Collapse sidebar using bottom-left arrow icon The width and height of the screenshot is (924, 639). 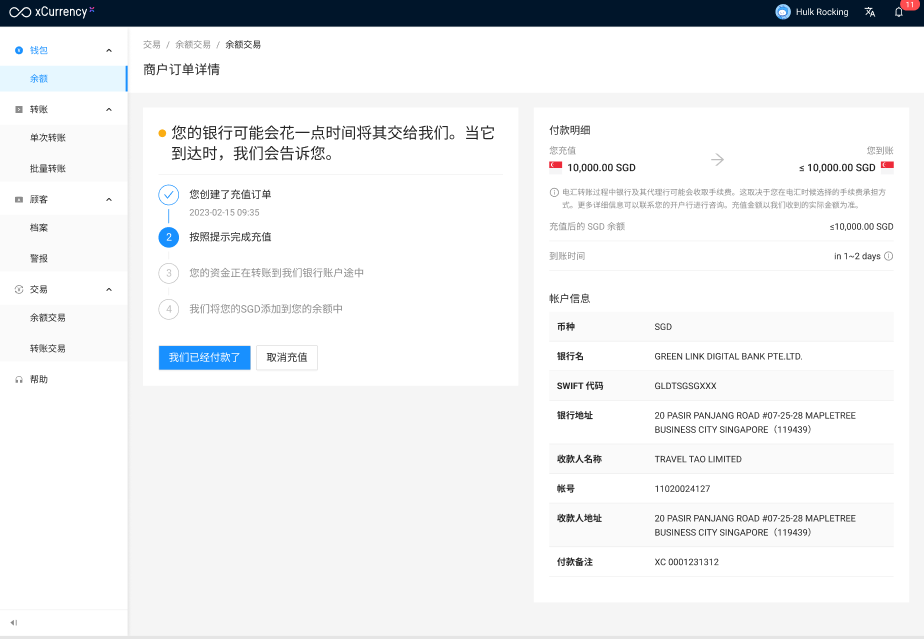[14, 623]
